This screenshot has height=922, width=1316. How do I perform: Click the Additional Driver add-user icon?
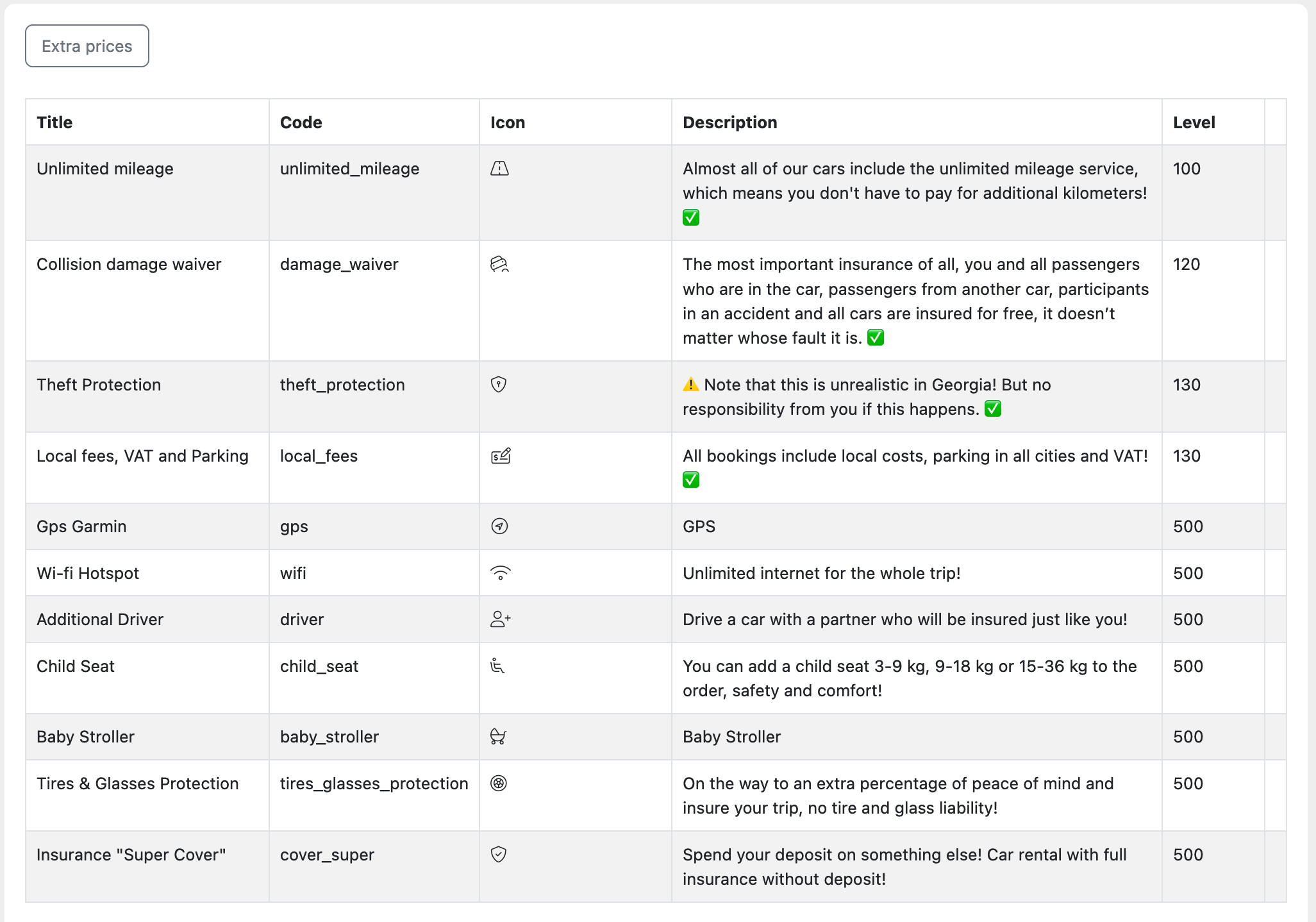click(x=500, y=619)
